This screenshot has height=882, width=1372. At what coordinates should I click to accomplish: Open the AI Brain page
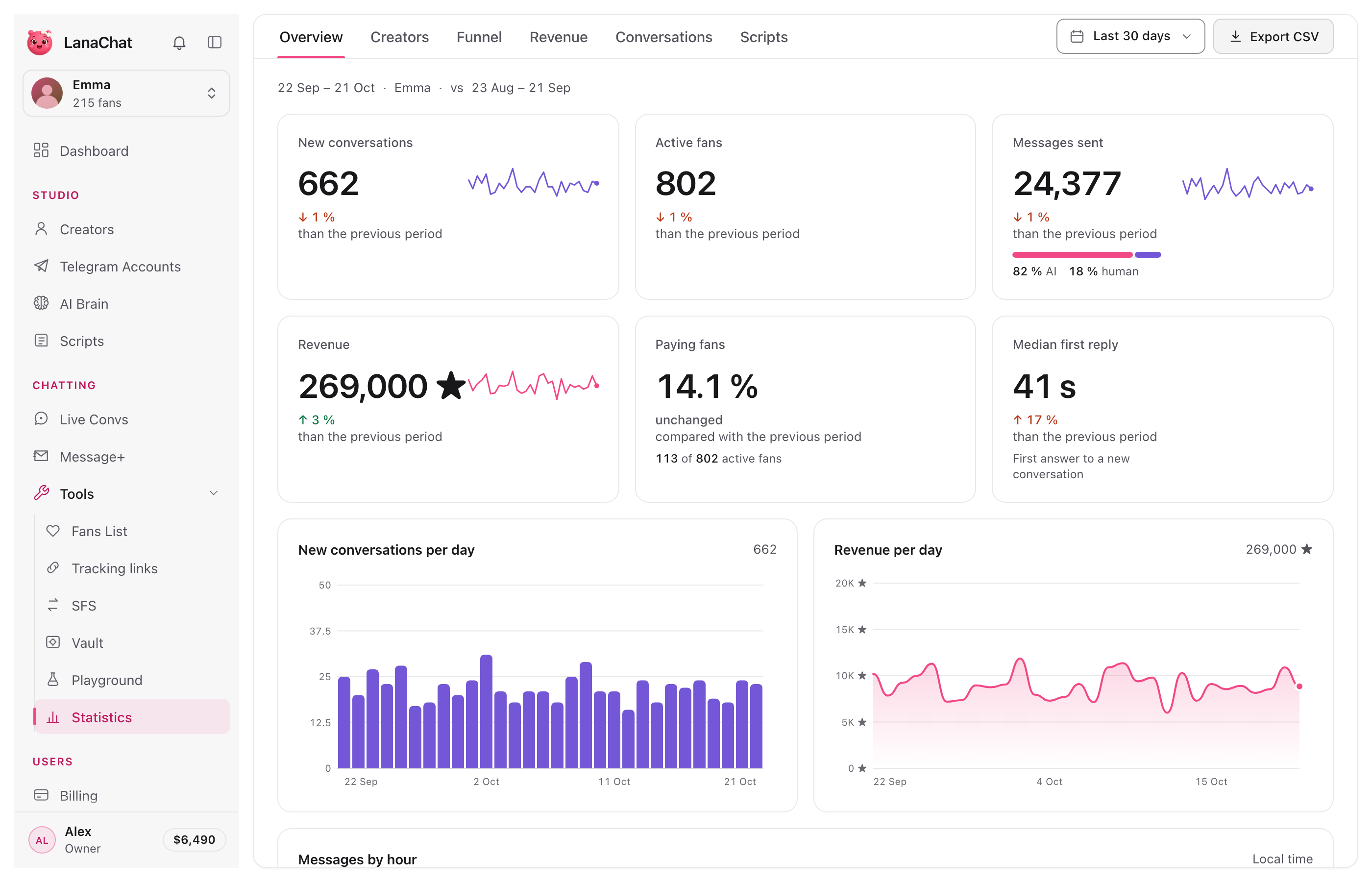126,303
